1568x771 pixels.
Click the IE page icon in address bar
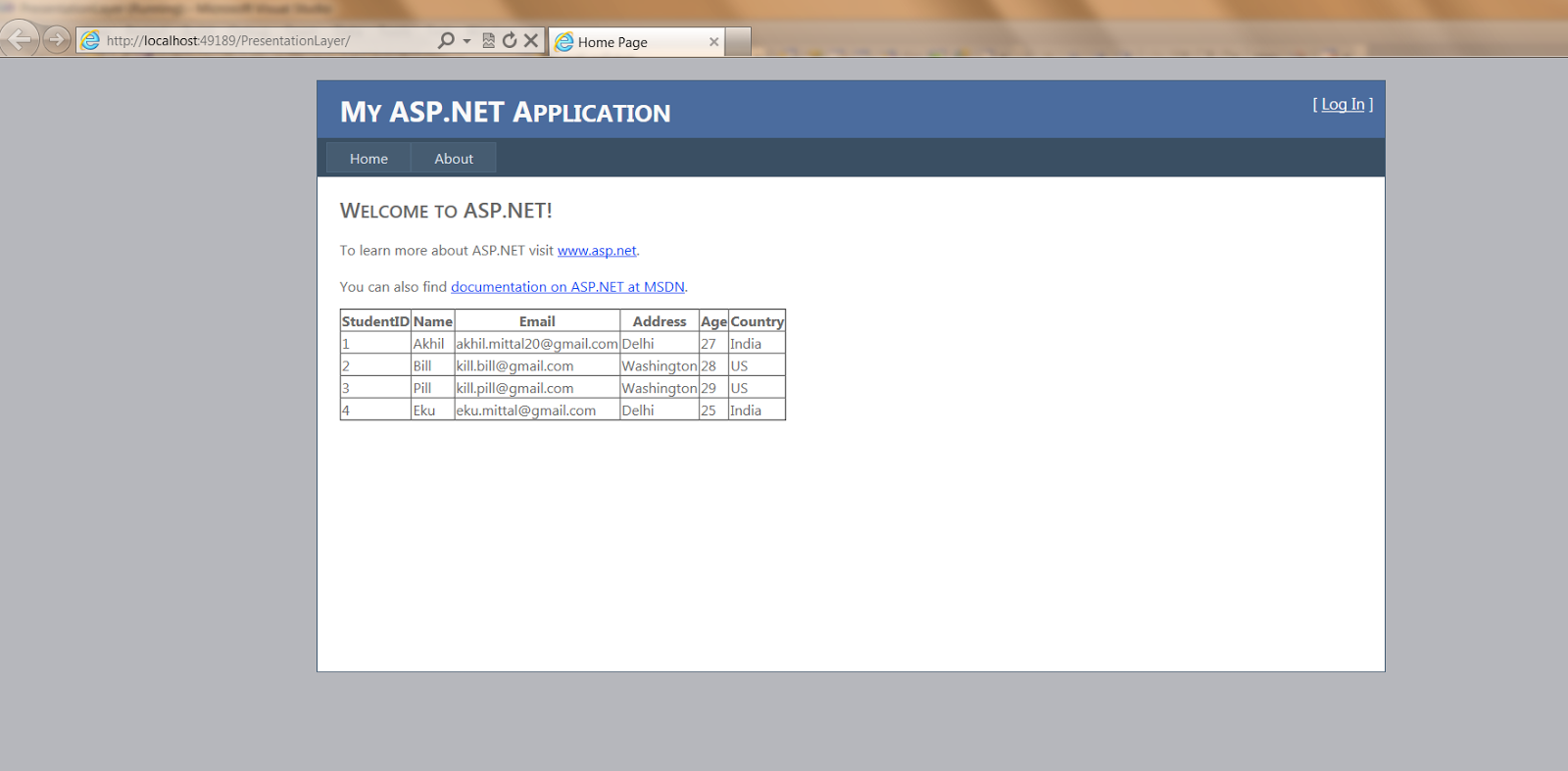[90, 40]
